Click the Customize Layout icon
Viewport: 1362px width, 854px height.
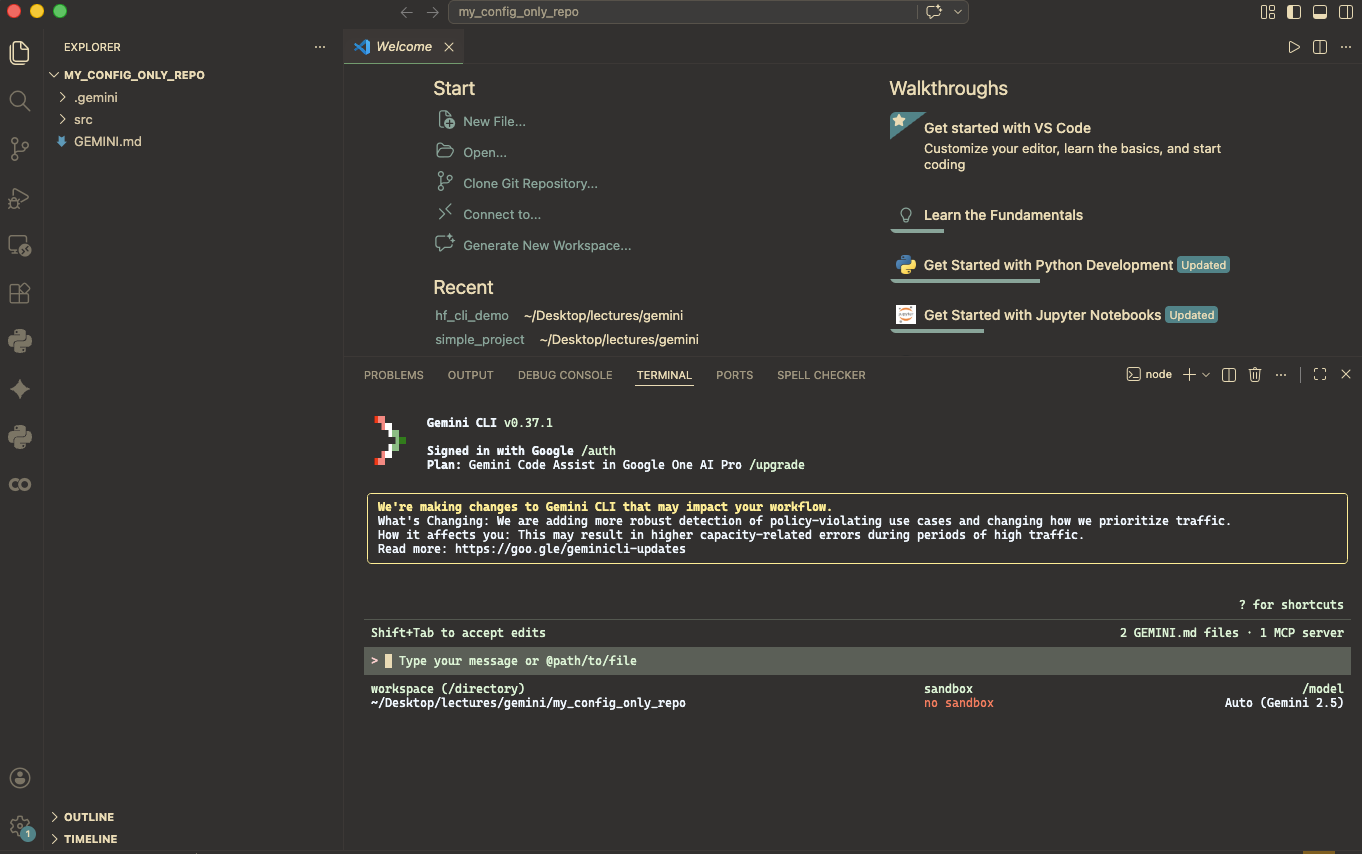1268,12
